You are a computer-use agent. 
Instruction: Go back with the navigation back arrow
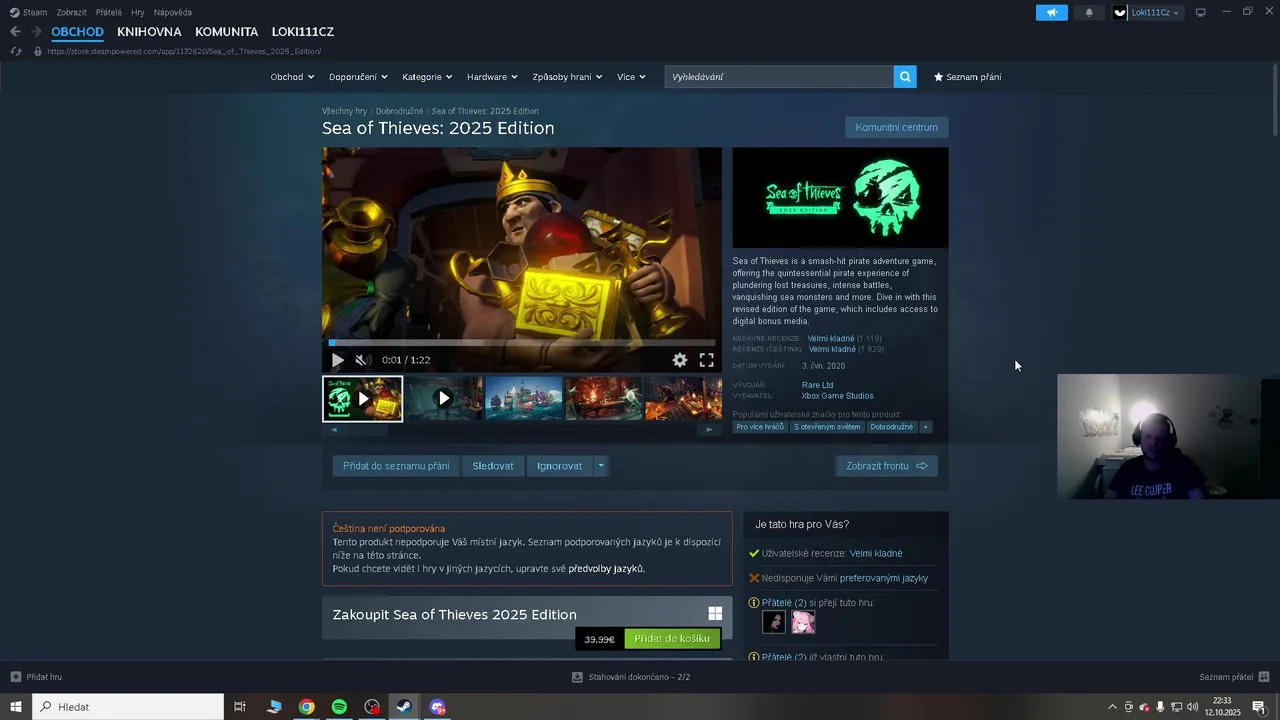pos(15,32)
